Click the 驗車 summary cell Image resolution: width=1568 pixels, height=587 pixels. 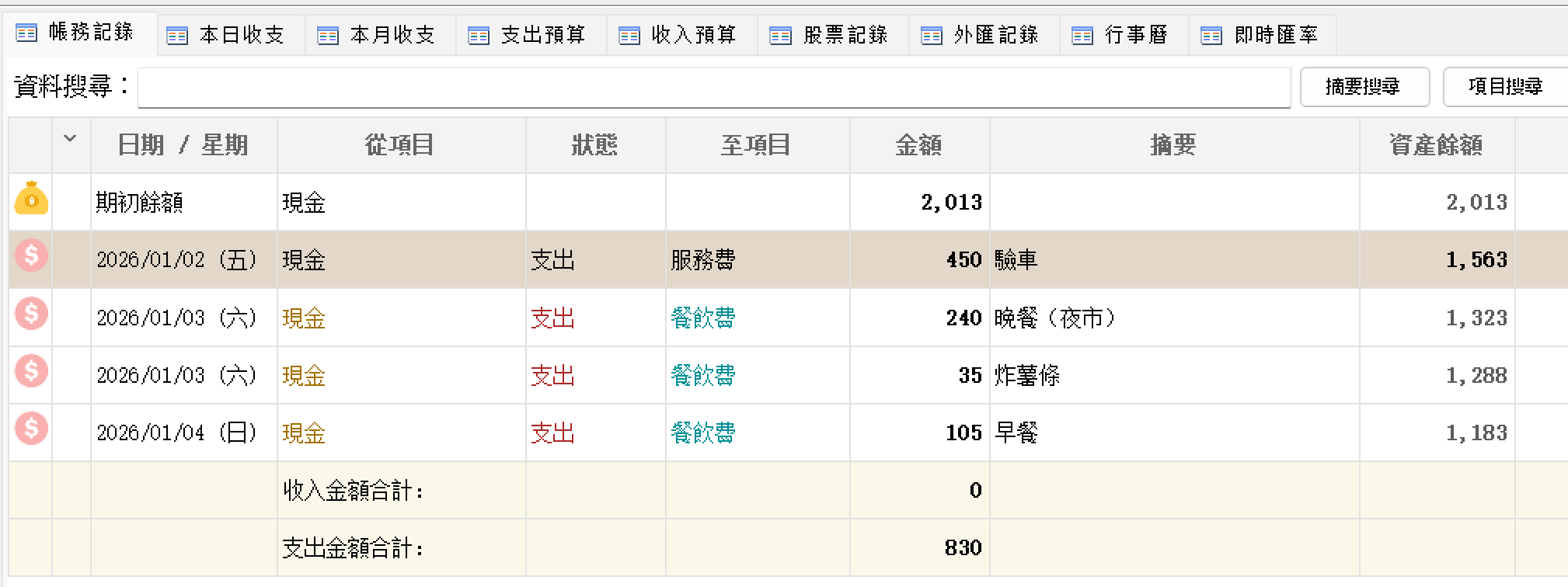pos(1175,259)
